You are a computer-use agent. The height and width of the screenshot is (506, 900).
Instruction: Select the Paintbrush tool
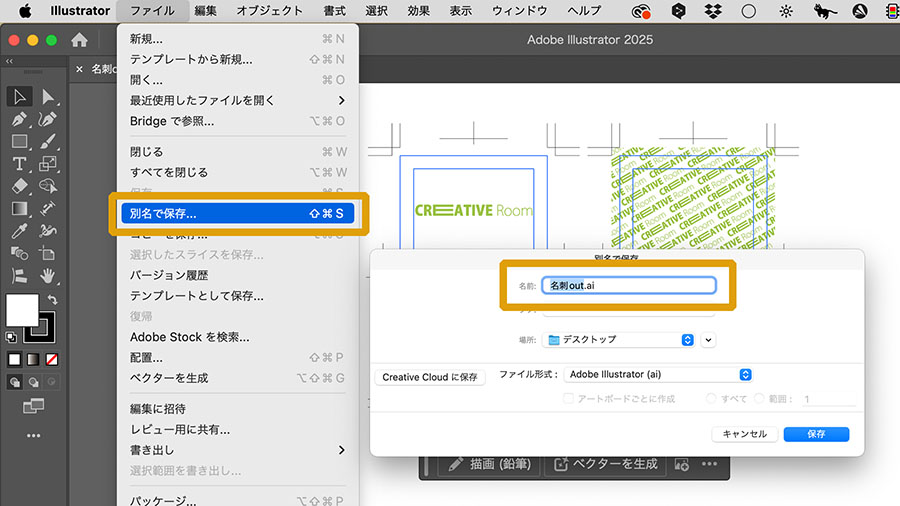[x=48, y=142]
